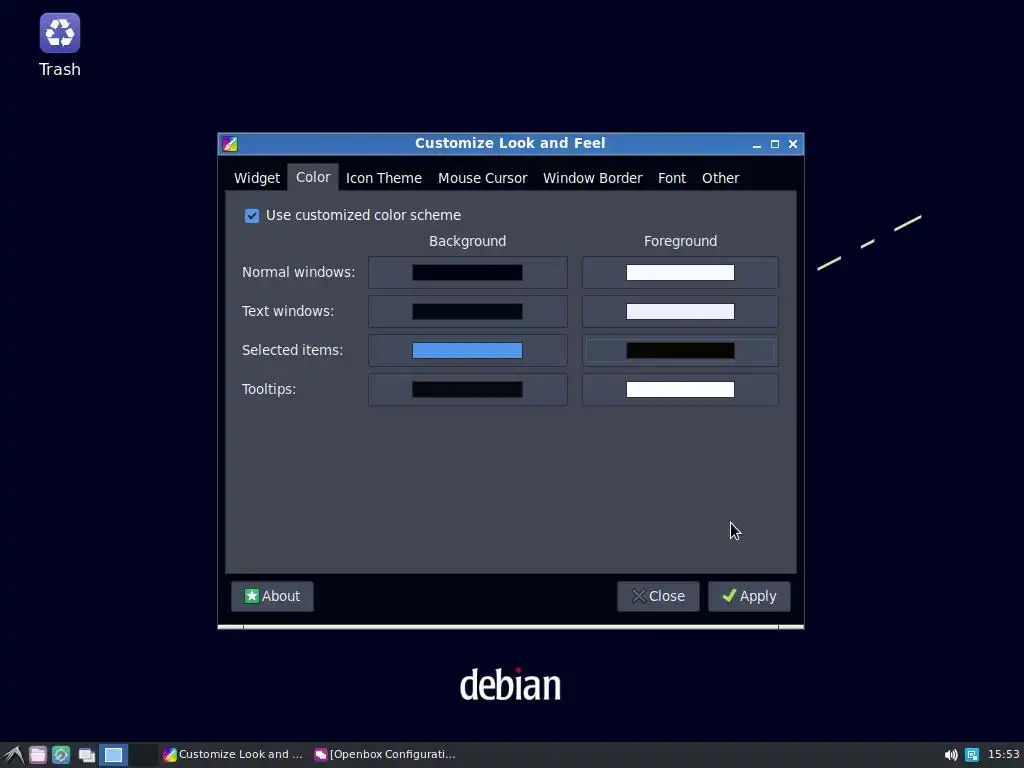Open the Trash desktop icon

point(59,46)
